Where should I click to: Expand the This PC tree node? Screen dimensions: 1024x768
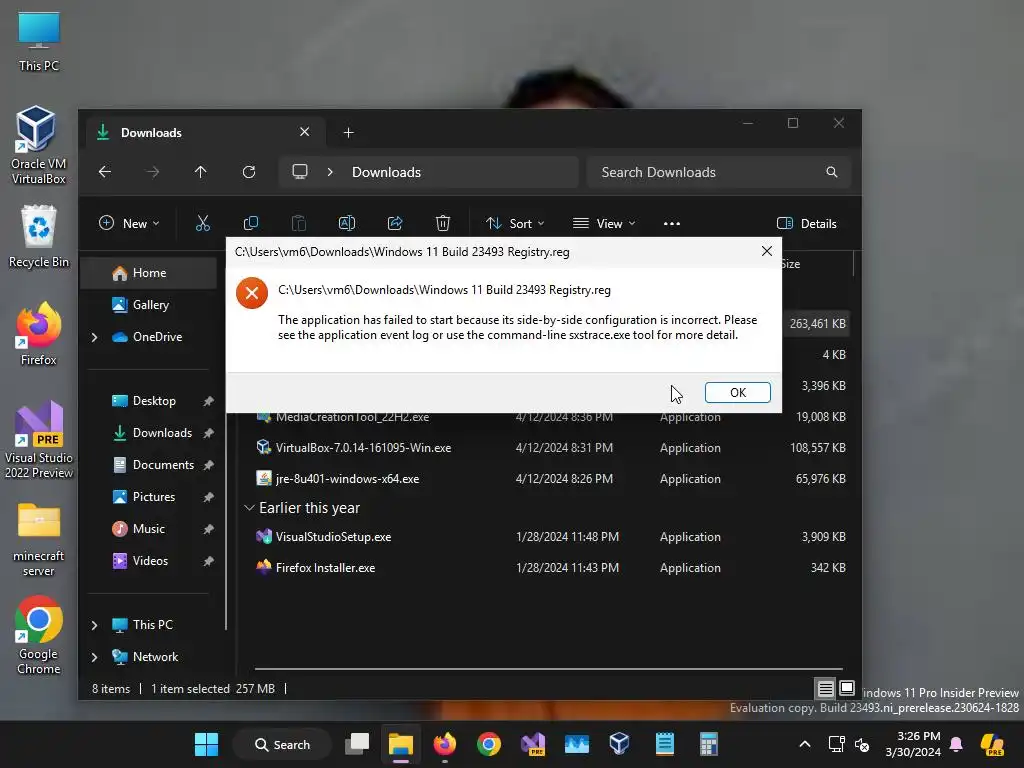coord(95,625)
